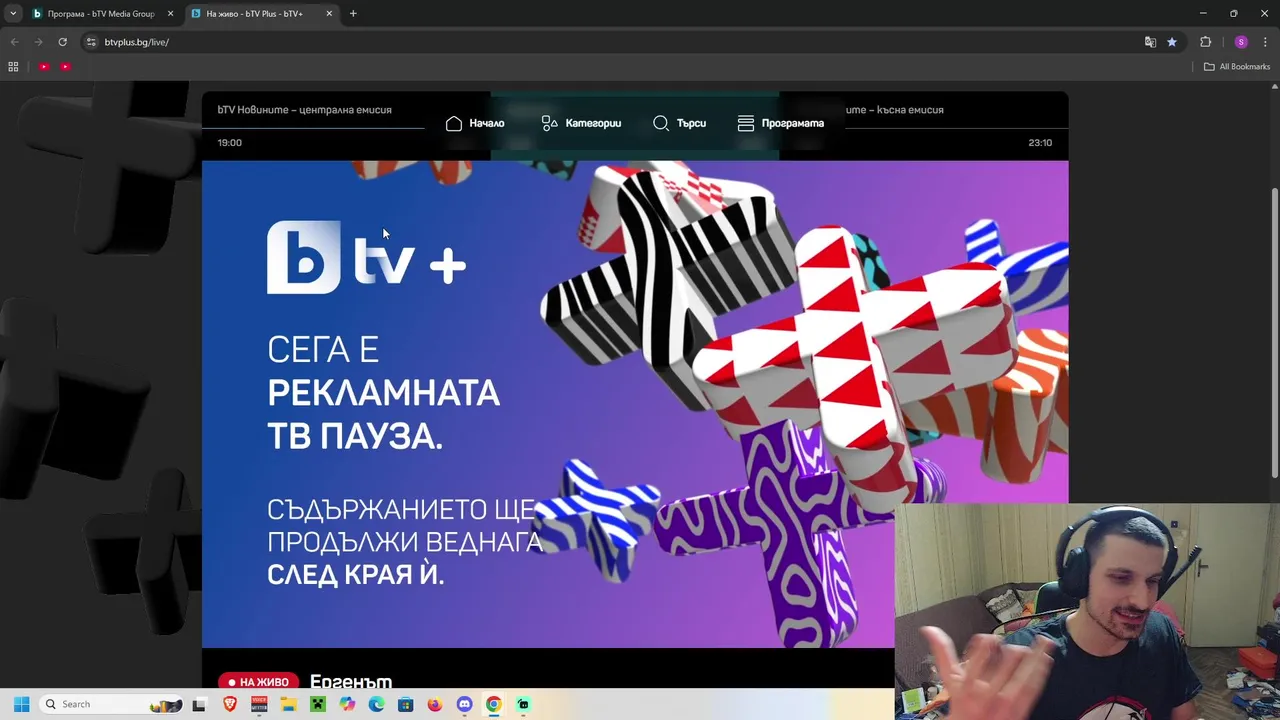This screenshot has height=720, width=1280.
Task: Switch to Chrome on the taskbar
Action: 493,704
